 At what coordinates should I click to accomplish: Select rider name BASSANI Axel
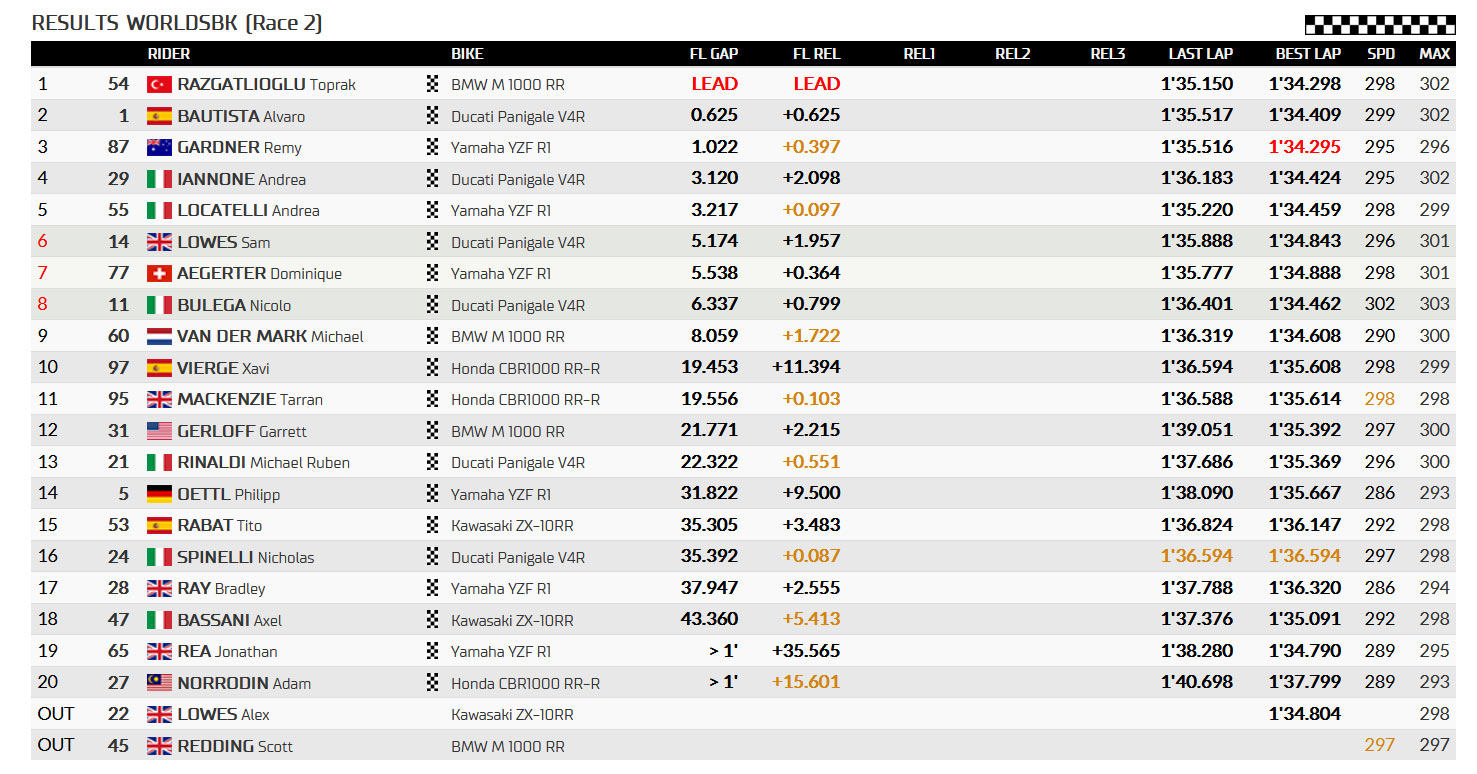229,620
